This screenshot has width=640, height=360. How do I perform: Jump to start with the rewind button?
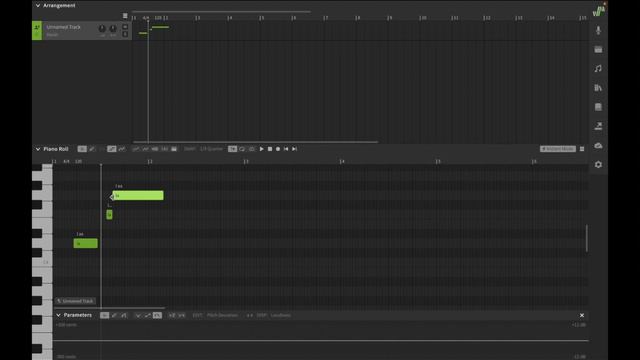(286, 149)
